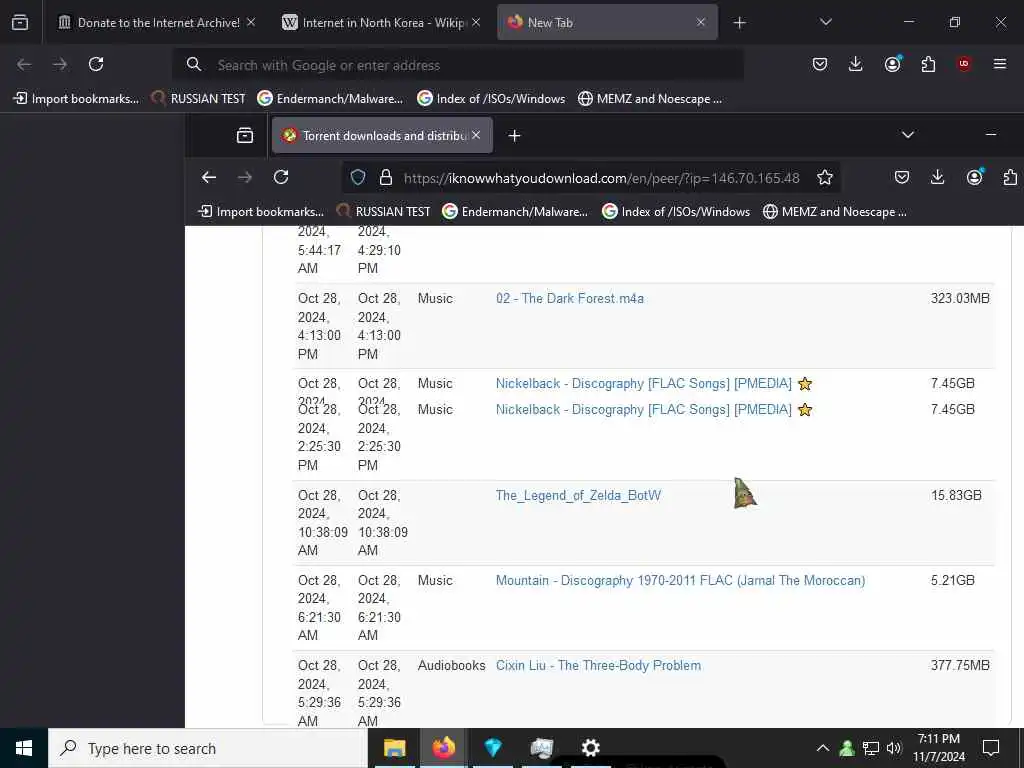The image size is (1024, 768).
Task: Open Downloads in the inner window toolbar
Action: click(x=938, y=177)
